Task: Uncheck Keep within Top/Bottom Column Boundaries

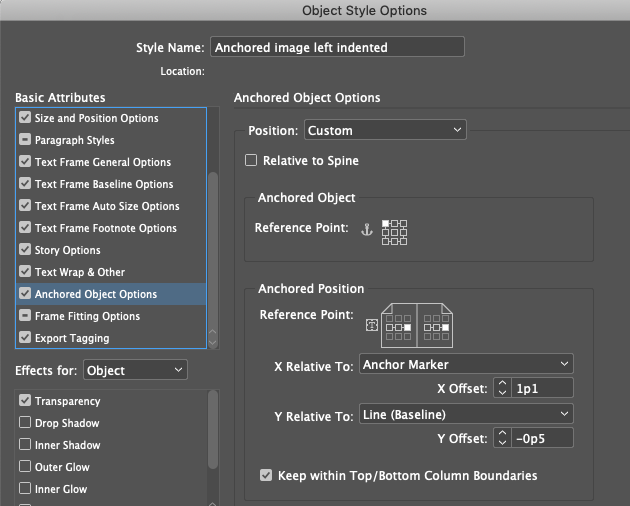Action: click(x=266, y=475)
